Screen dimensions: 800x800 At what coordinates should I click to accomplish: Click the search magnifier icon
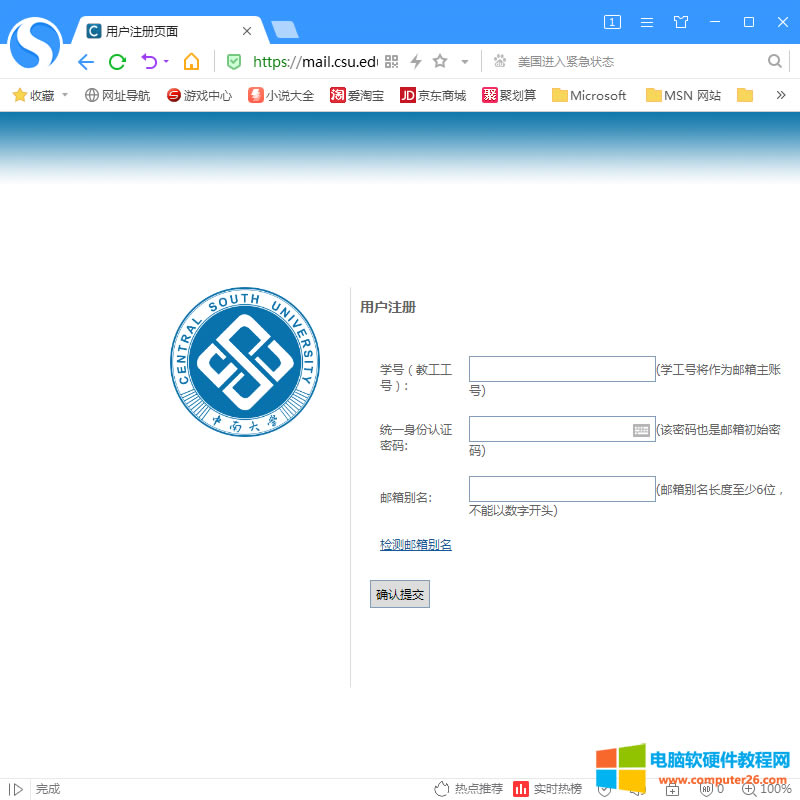[775, 62]
